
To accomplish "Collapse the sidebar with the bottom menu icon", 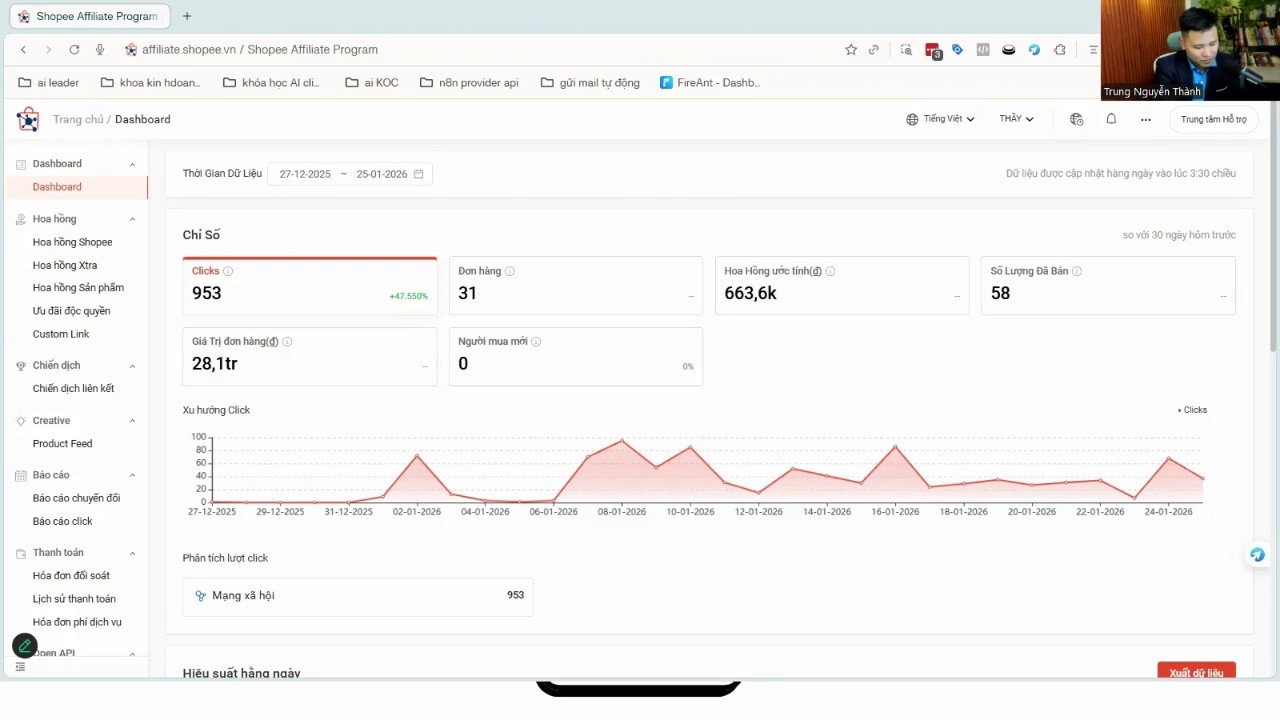I will tap(20, 667).
